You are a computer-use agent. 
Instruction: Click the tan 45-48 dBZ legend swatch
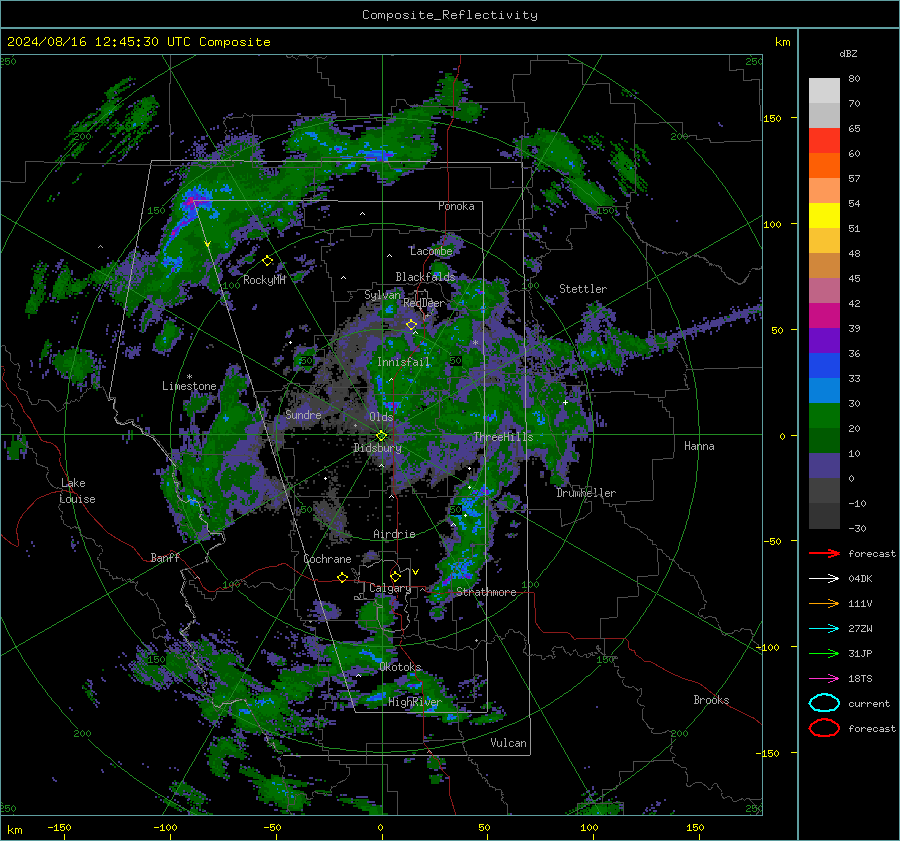coord(824,265)
